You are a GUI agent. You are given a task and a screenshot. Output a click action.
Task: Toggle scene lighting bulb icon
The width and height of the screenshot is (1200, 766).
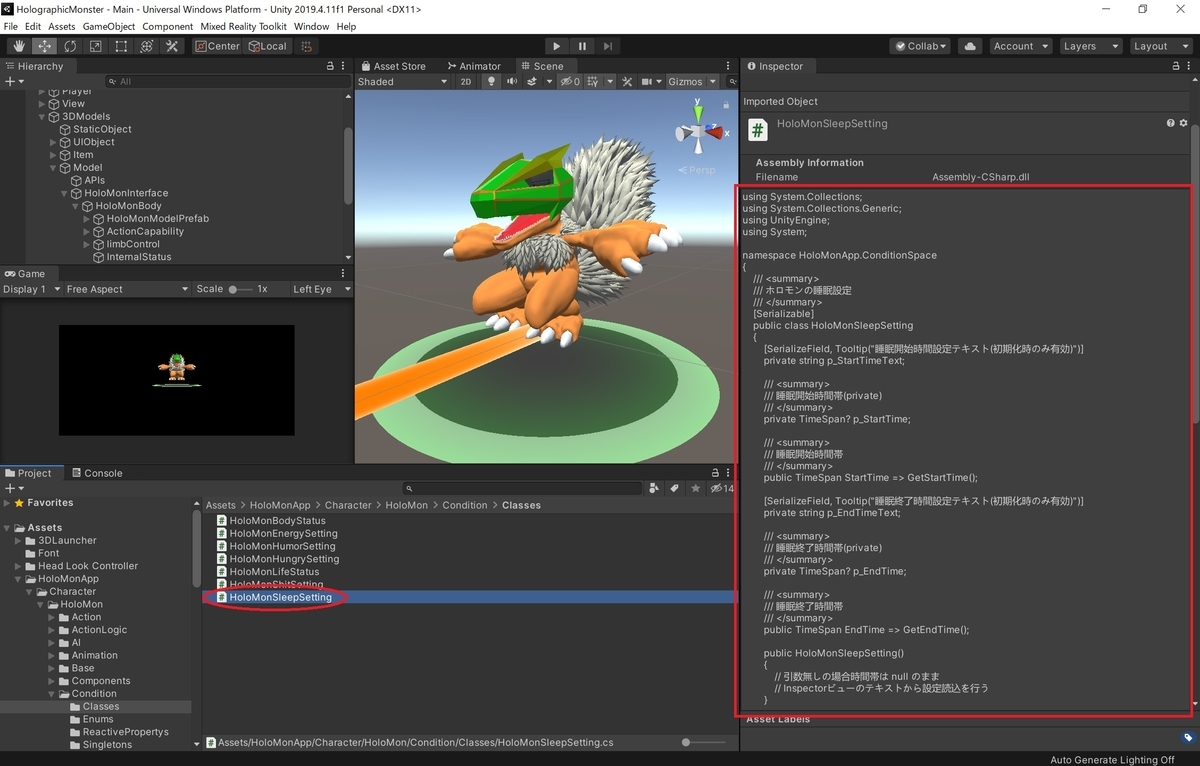(x=491, y=82)
